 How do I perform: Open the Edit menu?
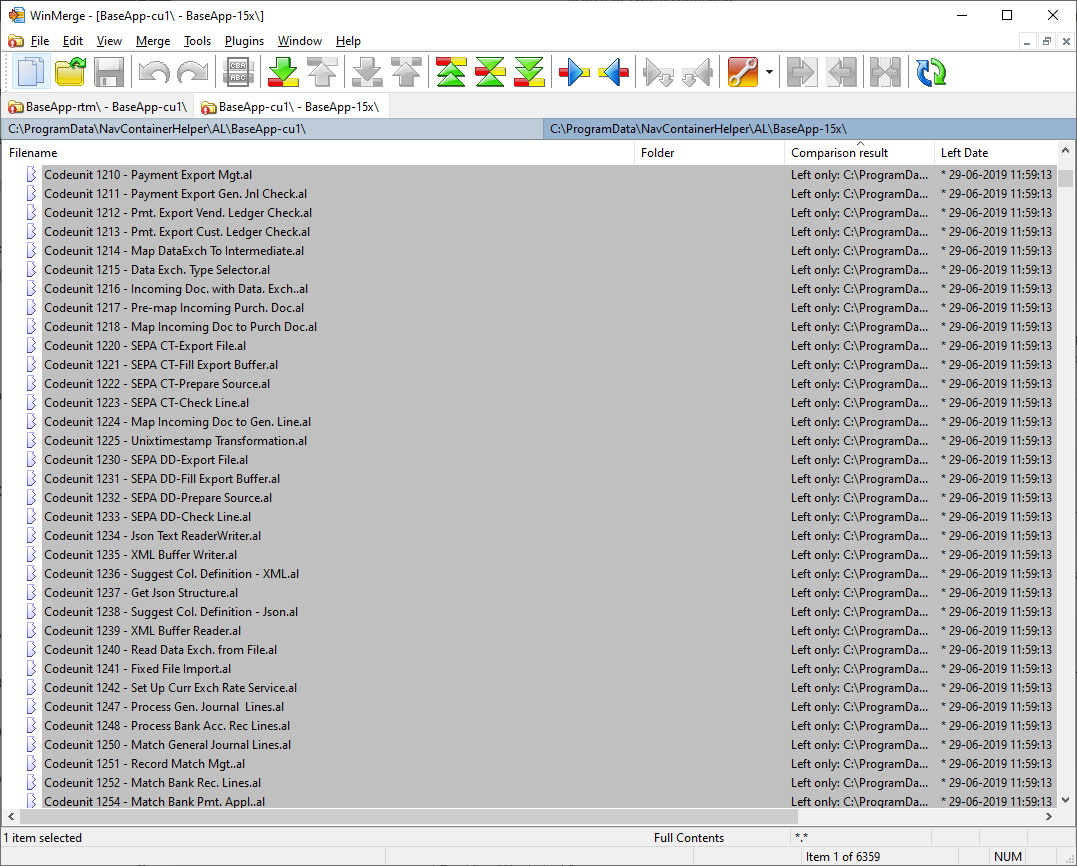click(73, 41)
